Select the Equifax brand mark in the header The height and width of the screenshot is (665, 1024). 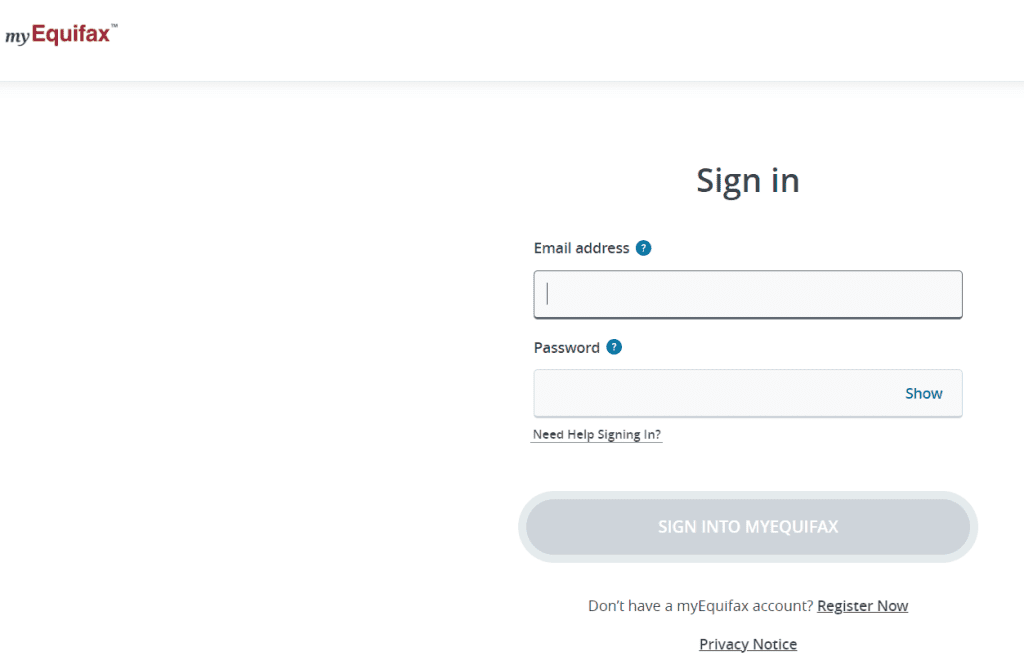(60, 32)
